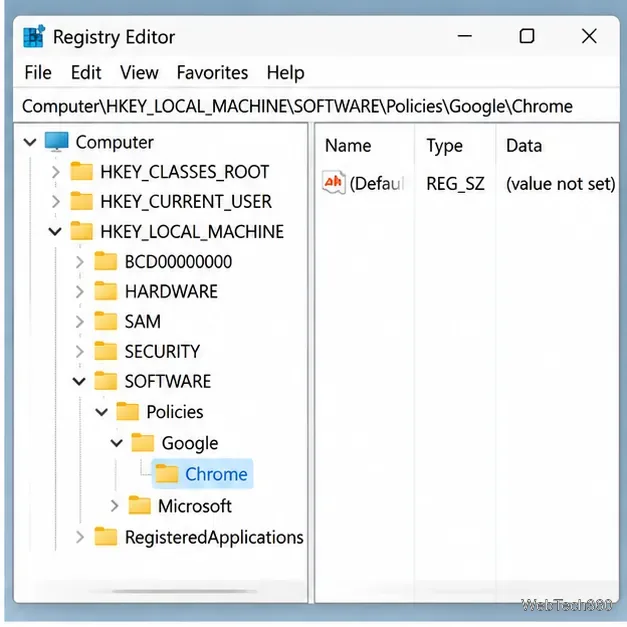627x627 pixels.
Task: Select the SOFTWARE key label
Action: pos(168,381)
